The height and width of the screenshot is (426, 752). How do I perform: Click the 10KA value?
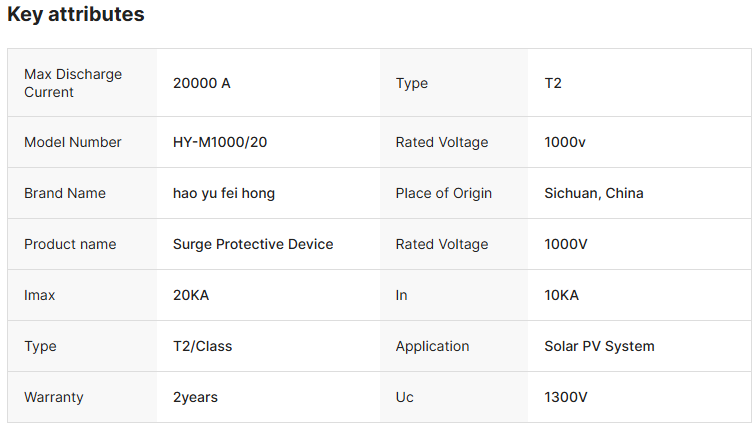562,295
